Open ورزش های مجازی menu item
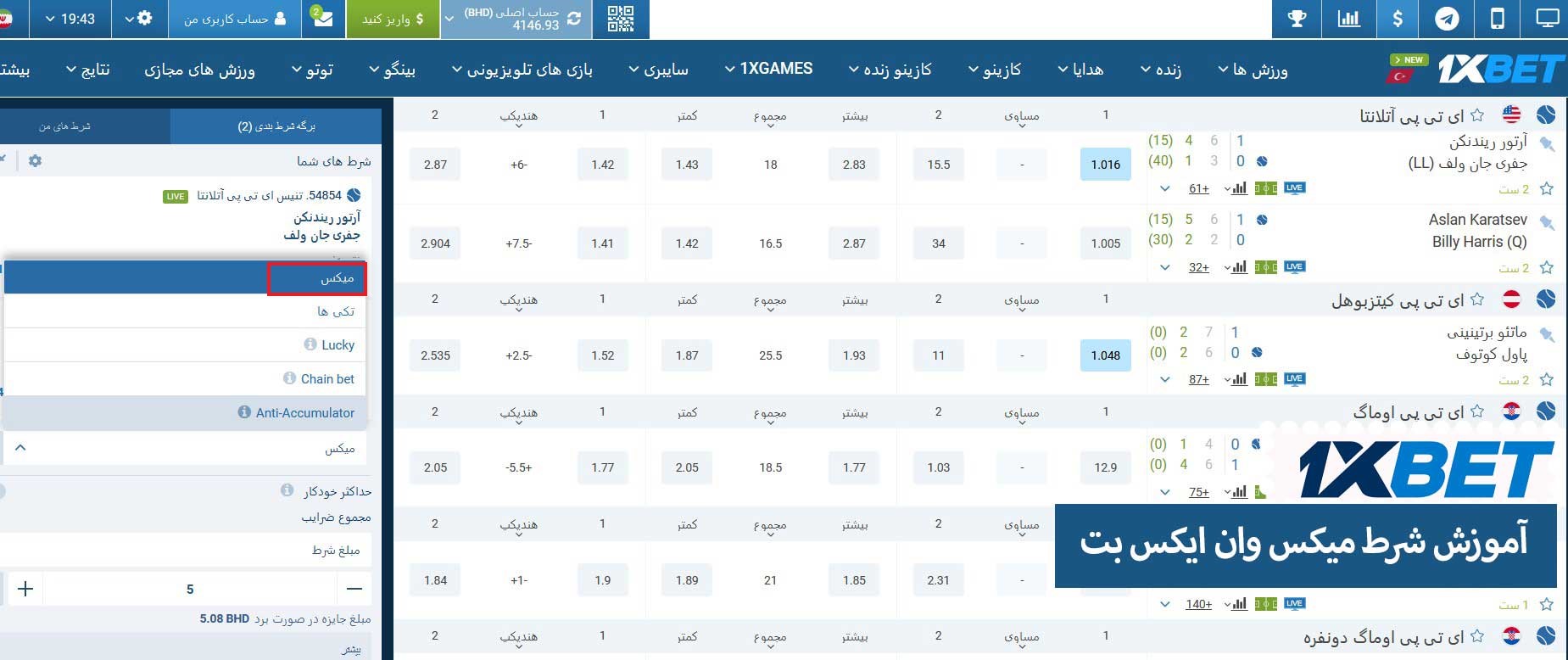Viewport: 1568px width, 660px height. click(200, 70)
